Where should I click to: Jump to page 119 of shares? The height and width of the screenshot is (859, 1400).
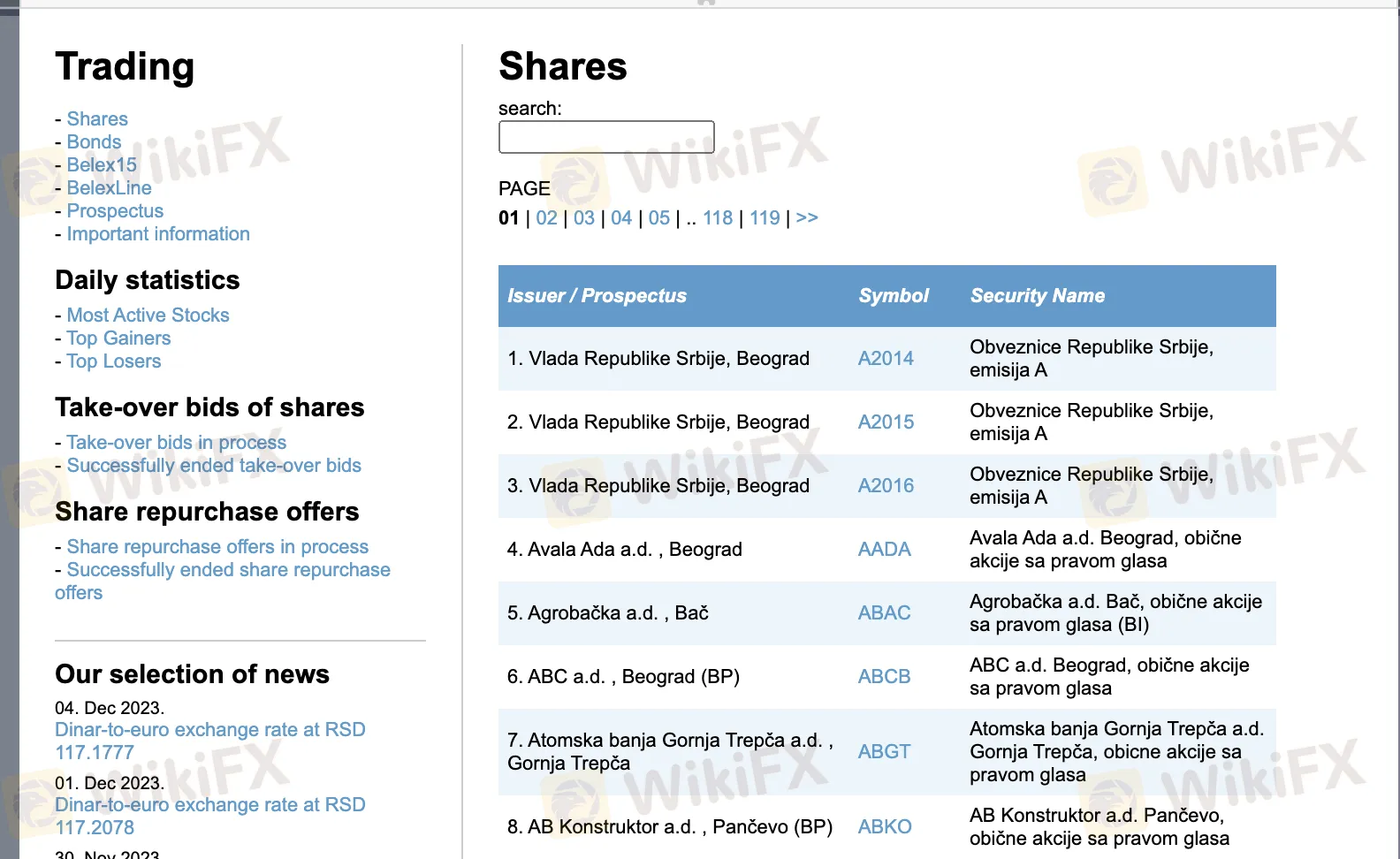coord(765,218)
